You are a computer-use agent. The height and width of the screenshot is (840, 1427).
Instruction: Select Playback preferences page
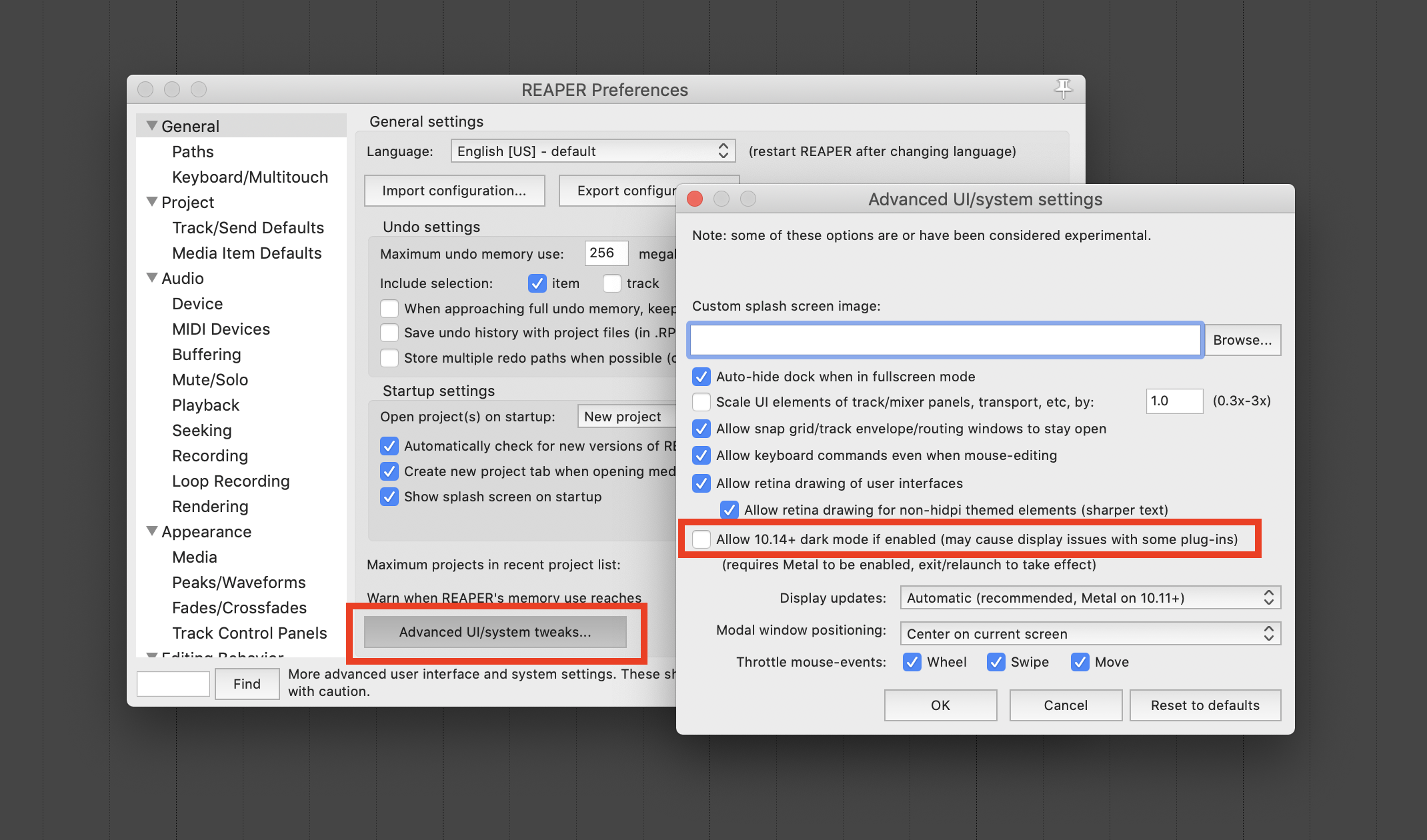[205, 405]
